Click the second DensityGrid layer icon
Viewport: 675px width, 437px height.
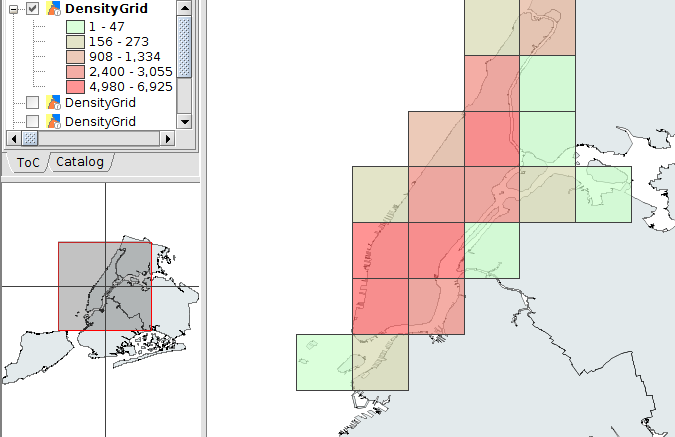[x=54, y=103]
